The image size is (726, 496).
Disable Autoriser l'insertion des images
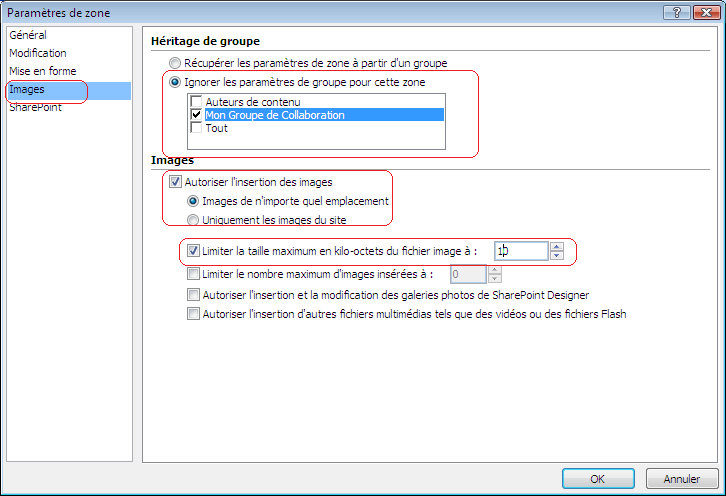(x=177, y=182)
